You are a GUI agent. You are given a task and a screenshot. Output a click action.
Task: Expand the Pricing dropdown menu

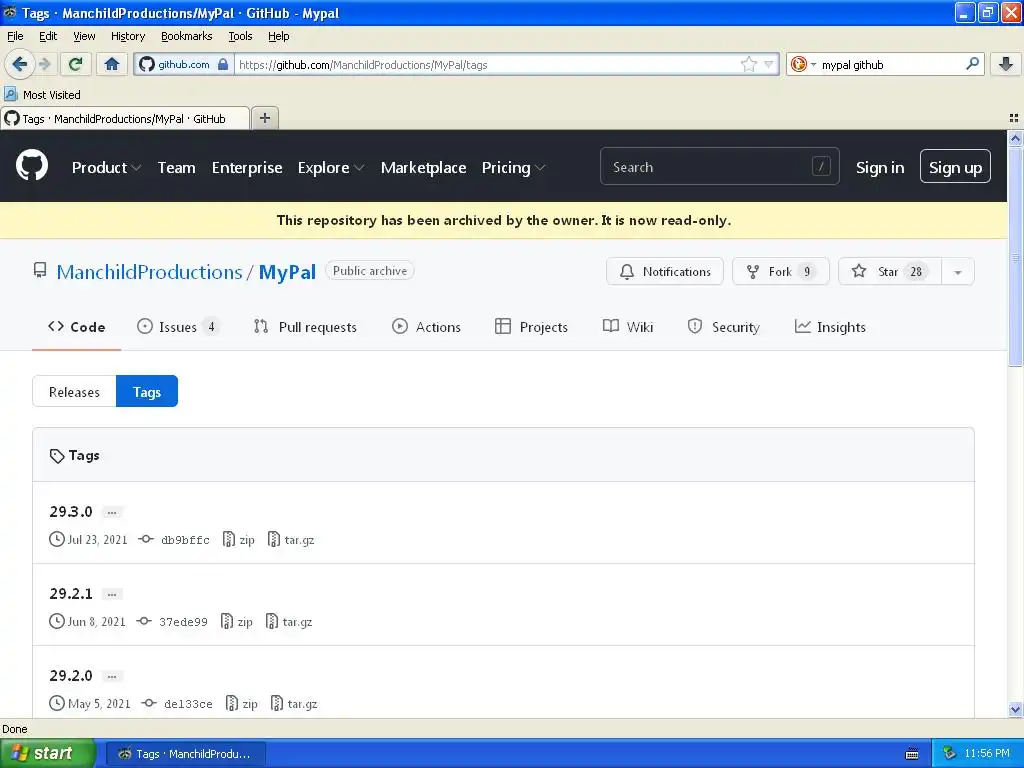tap(513, 168)
